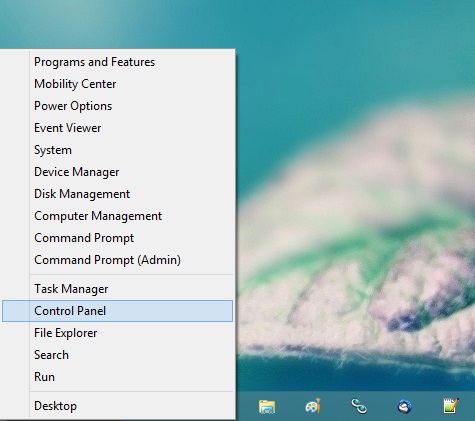Open Power Options
Screen dimensions: 475x421
pos(117,106)
